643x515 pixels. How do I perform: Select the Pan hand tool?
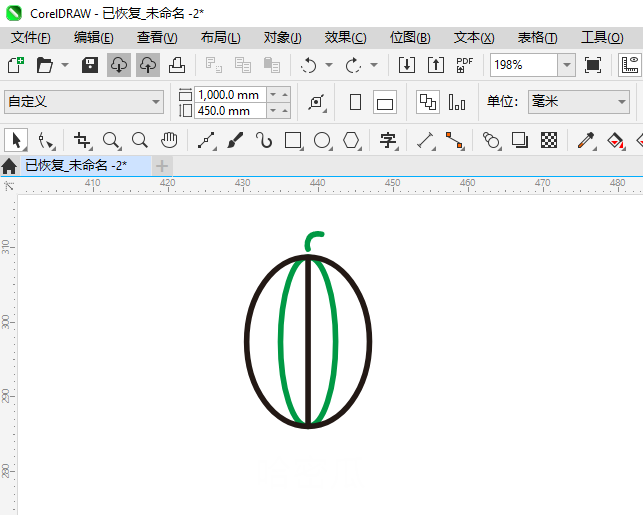170,140
